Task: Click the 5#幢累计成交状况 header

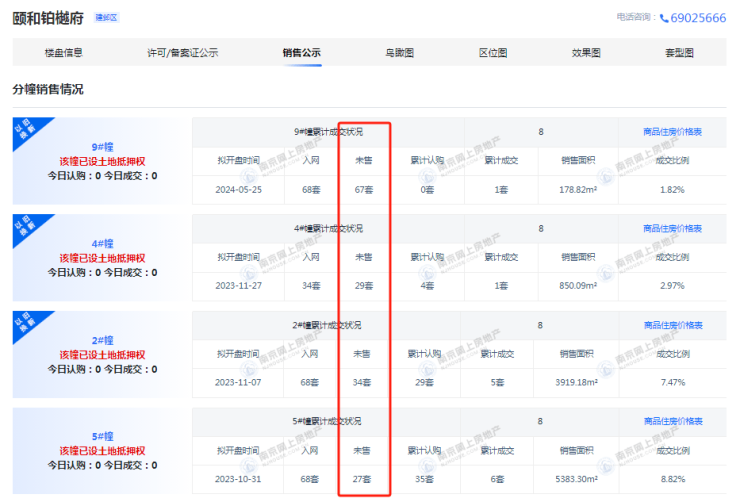Action: [x=327, y=421]
